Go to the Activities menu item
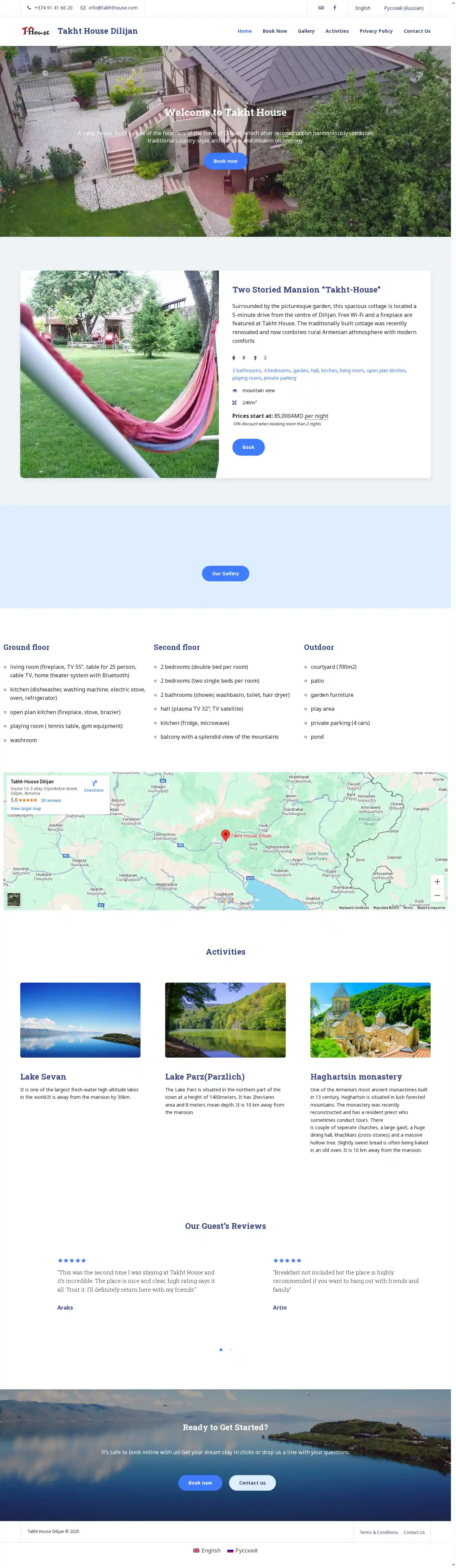This screenshot has height=1568, width=456. pyautogui.click(x=337, y=31)
